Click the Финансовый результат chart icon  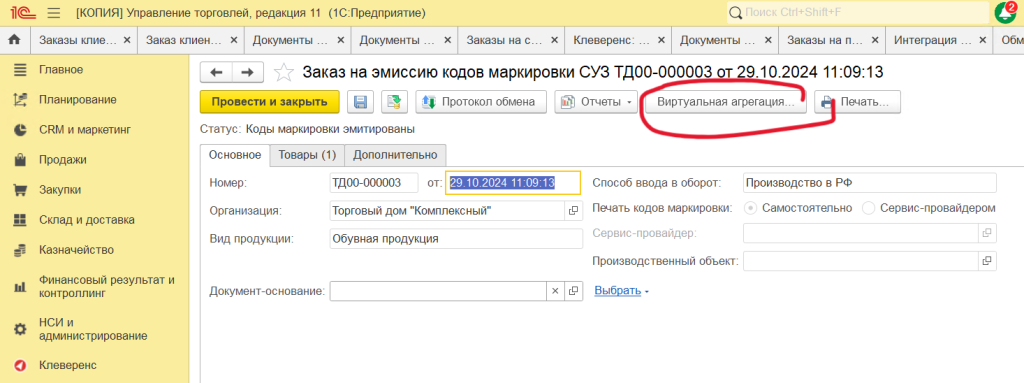tap(20, 287)
